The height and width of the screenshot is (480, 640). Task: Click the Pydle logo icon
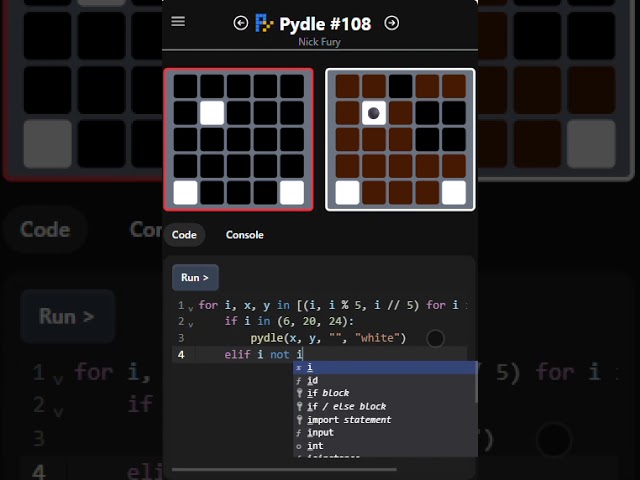pos(264,23)
